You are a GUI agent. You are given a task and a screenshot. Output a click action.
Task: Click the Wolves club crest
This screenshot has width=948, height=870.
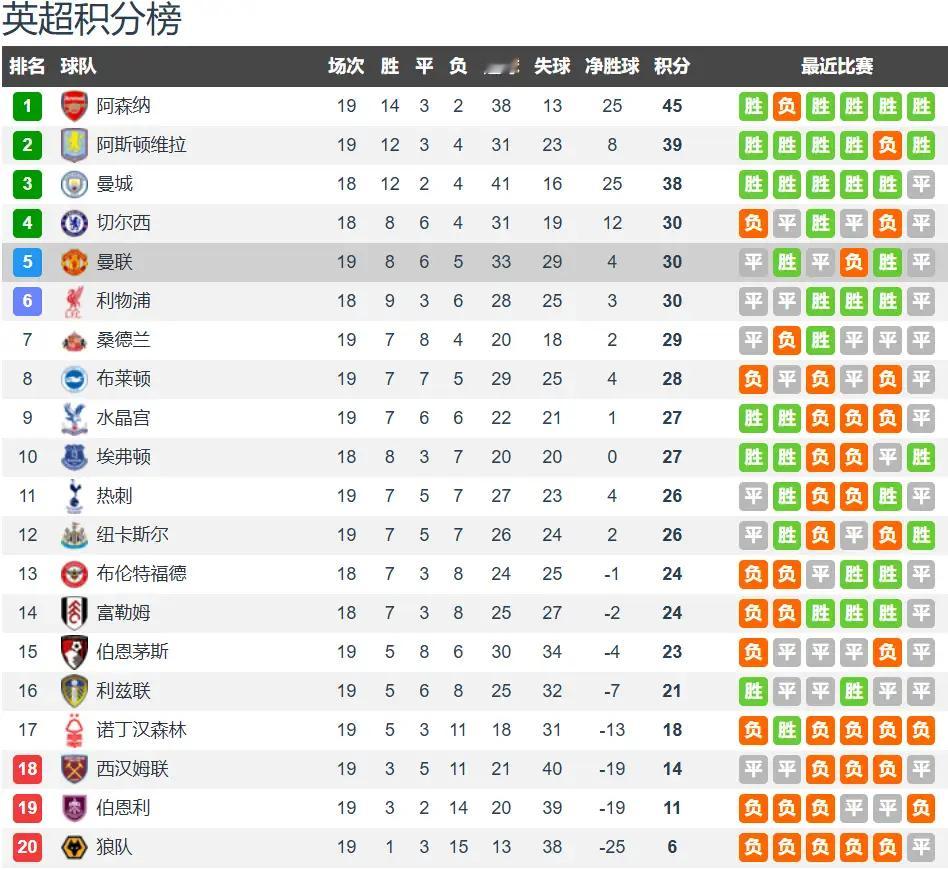coord(74,847)
